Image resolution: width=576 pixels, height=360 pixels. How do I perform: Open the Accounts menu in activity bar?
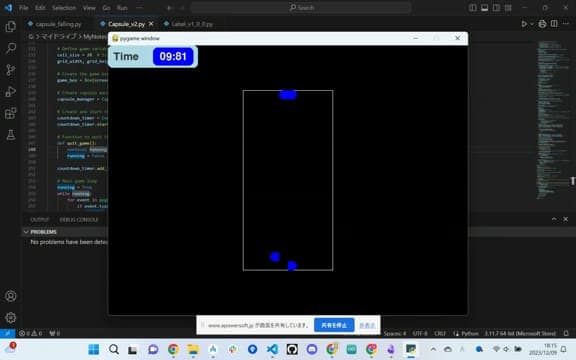pyautogui.click(x=11, y=296)
